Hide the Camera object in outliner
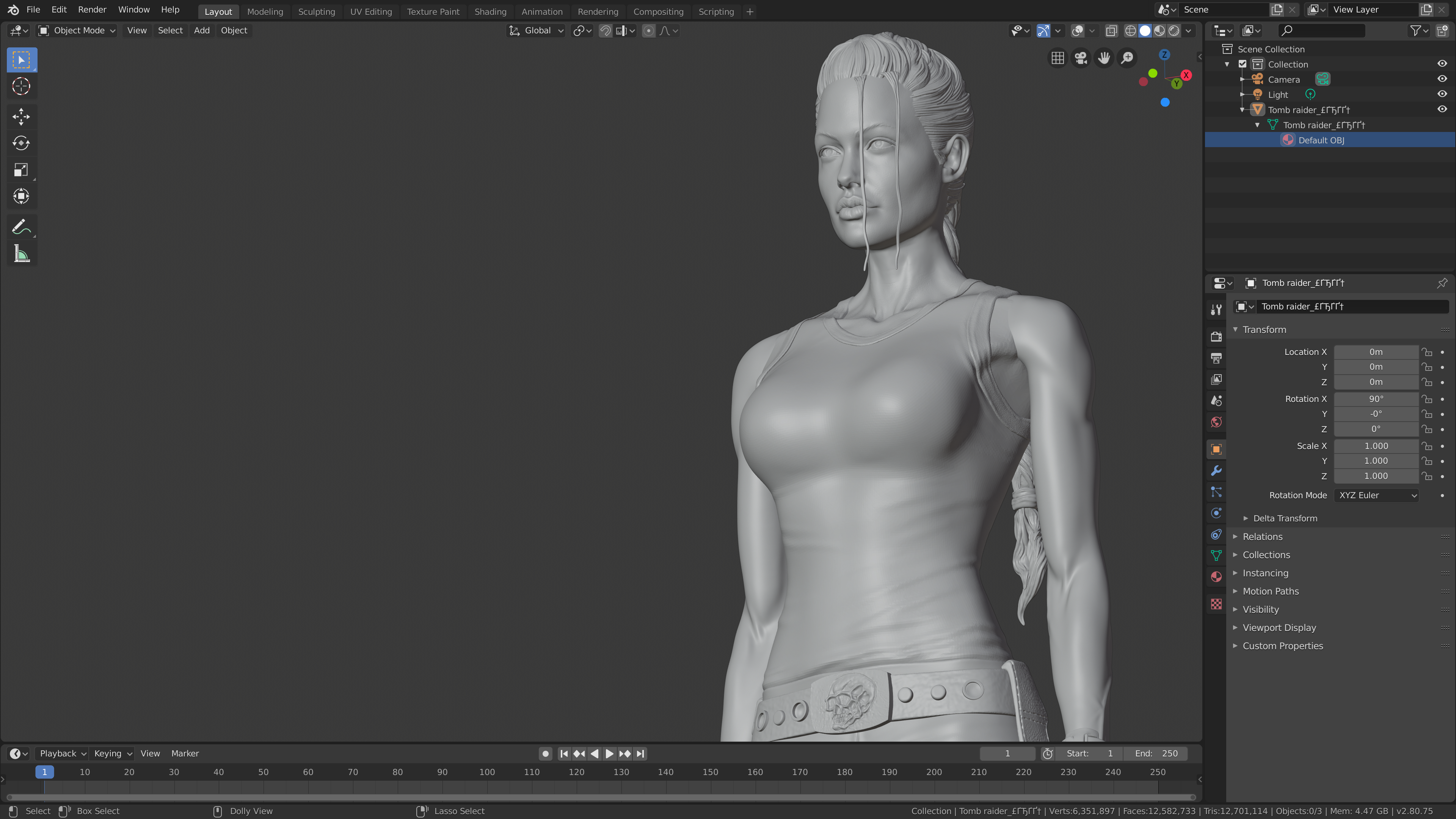 (x=1442, y=79)
